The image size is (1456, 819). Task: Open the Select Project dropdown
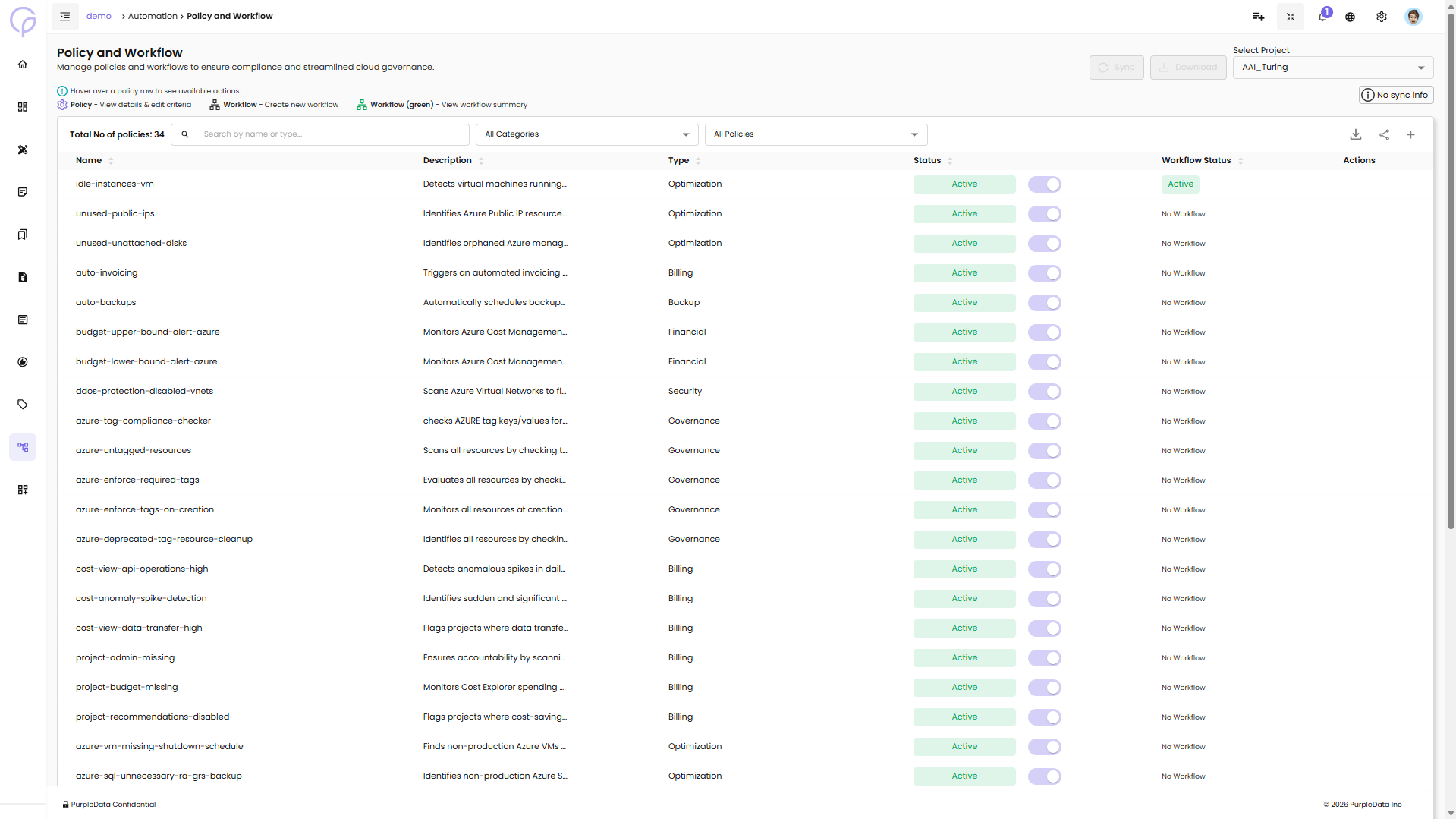[1332, 68]
